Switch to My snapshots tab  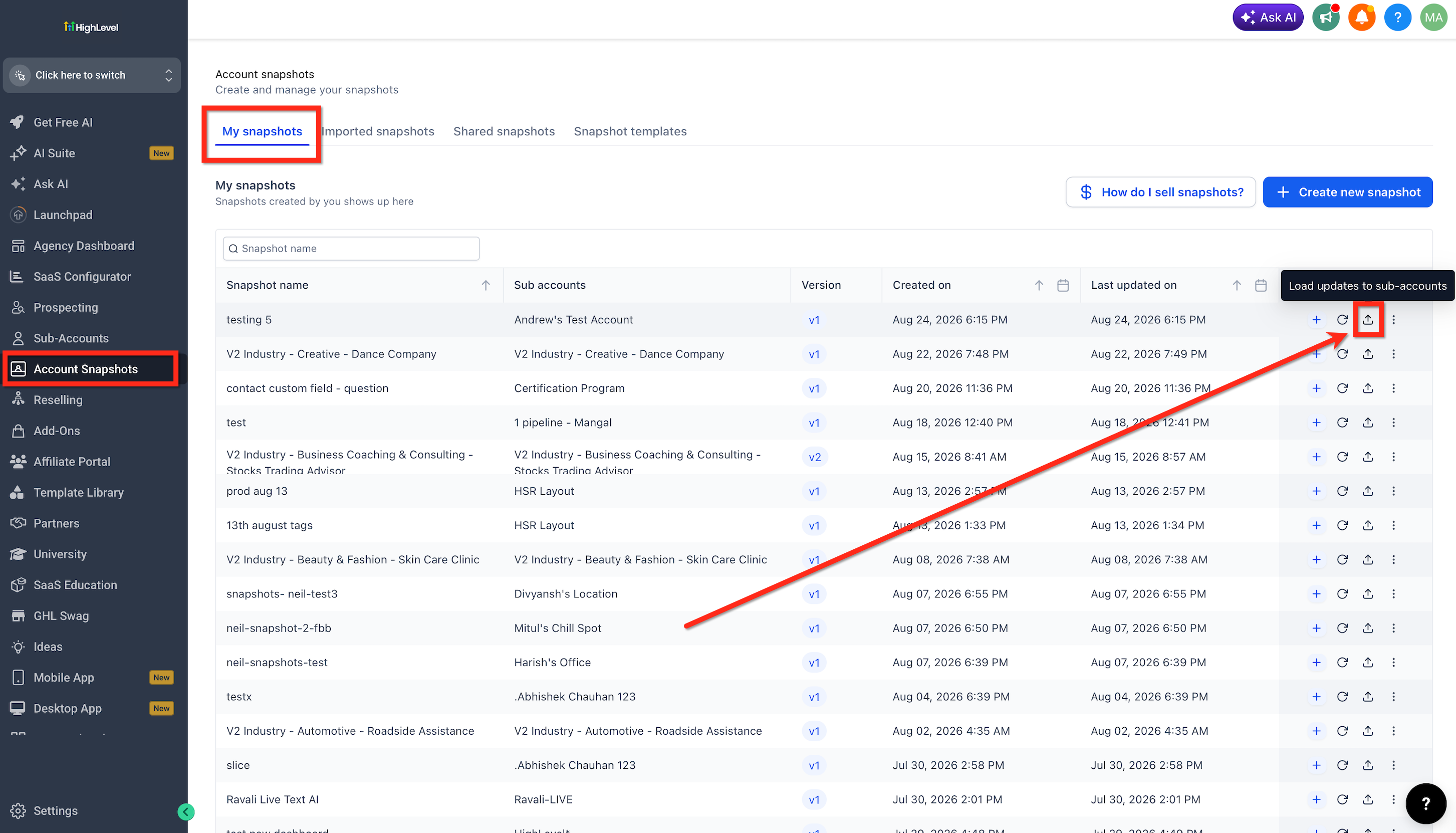tap(262, 132)
